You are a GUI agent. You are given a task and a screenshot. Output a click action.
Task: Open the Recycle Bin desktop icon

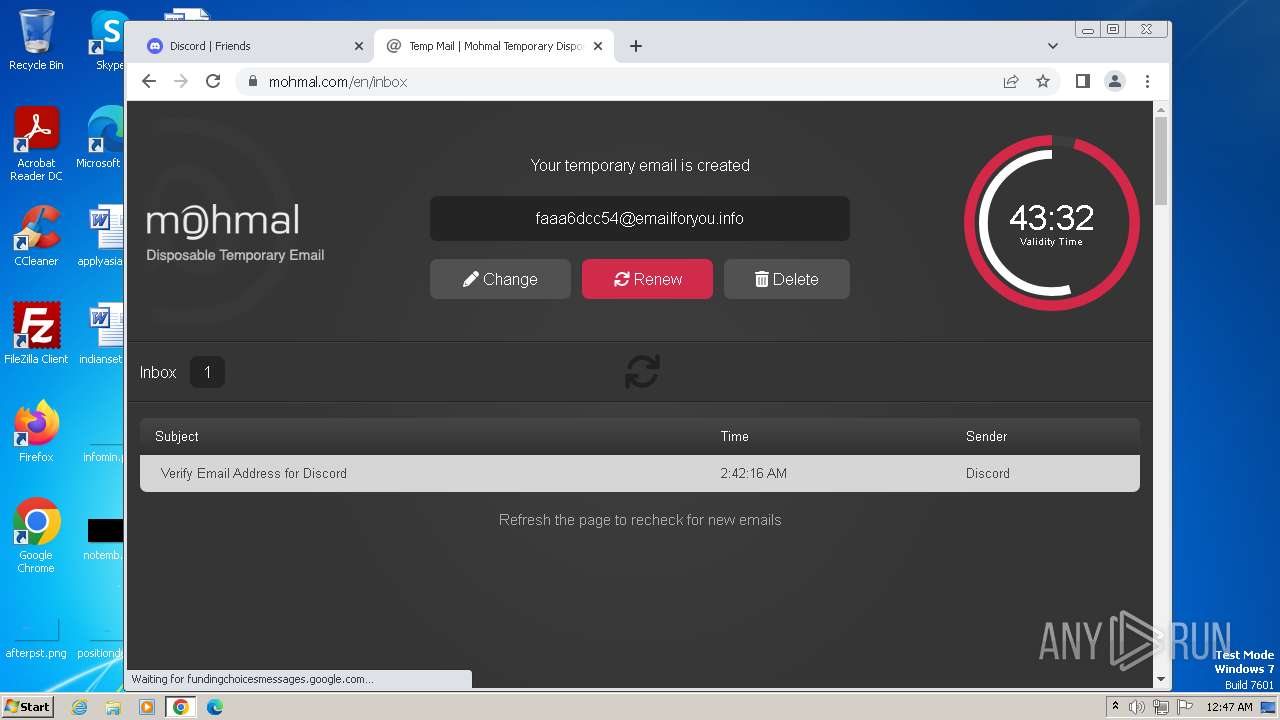pos(36,40)
